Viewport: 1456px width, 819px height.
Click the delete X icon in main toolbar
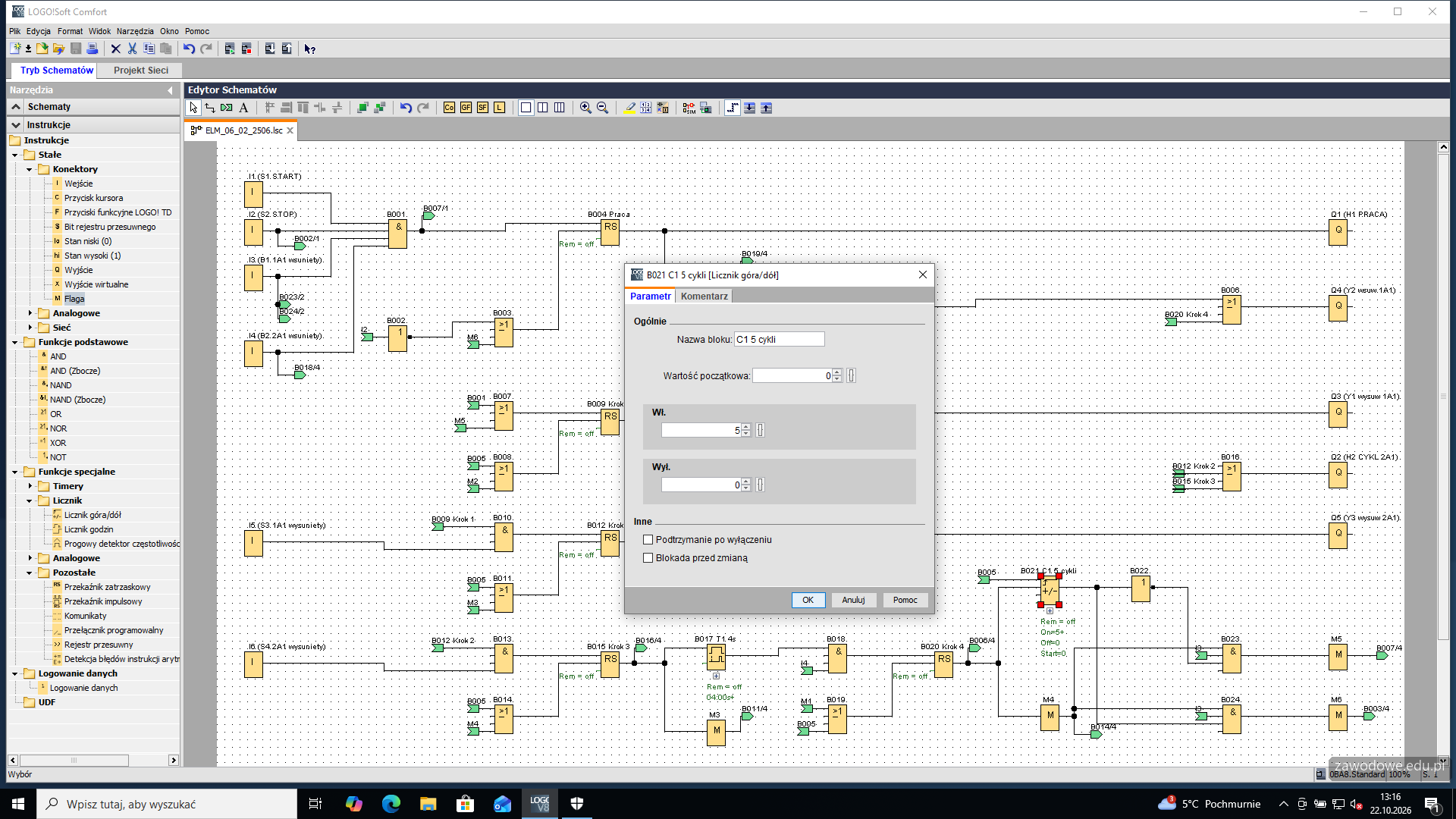coord(115,49)
